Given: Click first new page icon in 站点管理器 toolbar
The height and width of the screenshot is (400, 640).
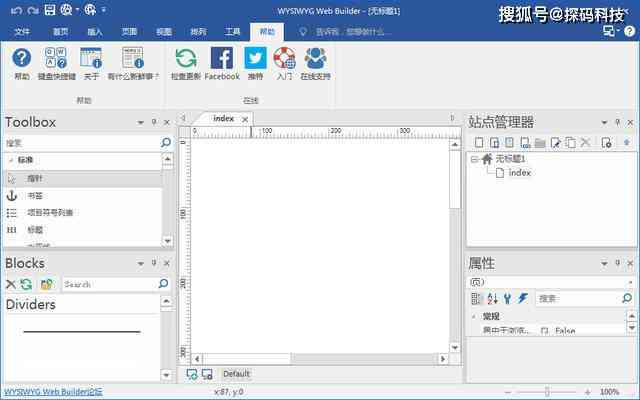Looking at the screenshot, I should point(479,142).
